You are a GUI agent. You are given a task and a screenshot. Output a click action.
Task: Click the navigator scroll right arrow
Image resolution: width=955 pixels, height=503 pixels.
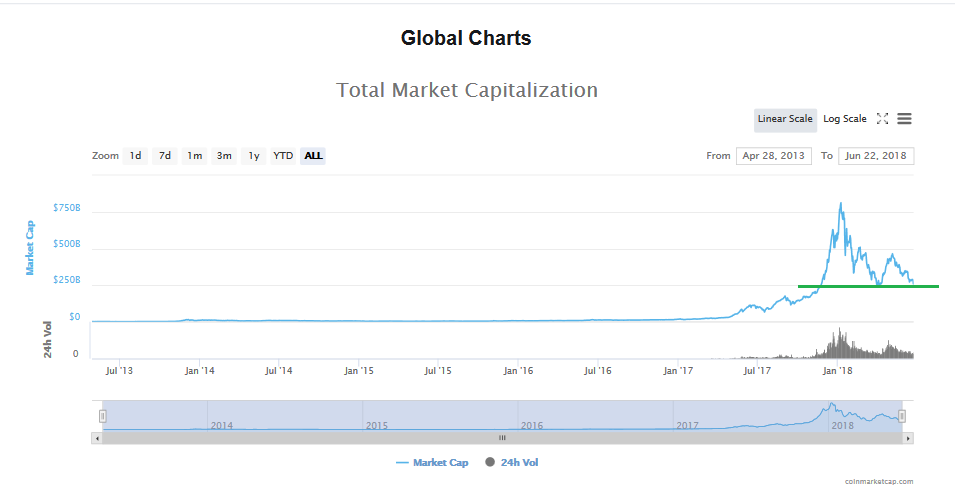[908, 438]
